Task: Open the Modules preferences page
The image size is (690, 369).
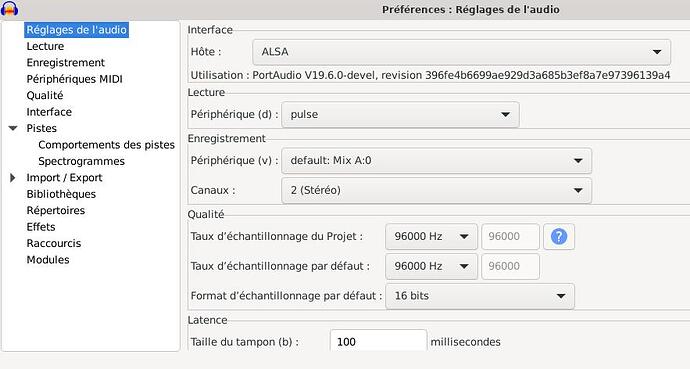Action: [x=48, y=259]
